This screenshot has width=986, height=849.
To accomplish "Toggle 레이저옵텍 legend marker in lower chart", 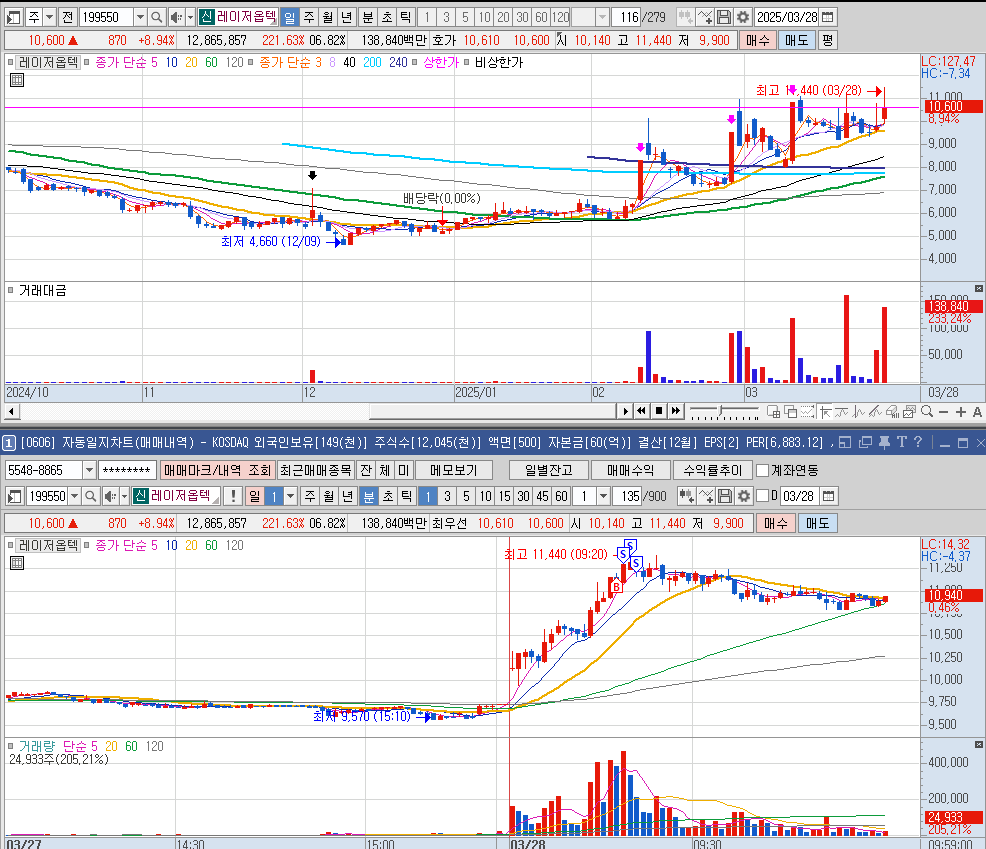I will coord(11,545).
